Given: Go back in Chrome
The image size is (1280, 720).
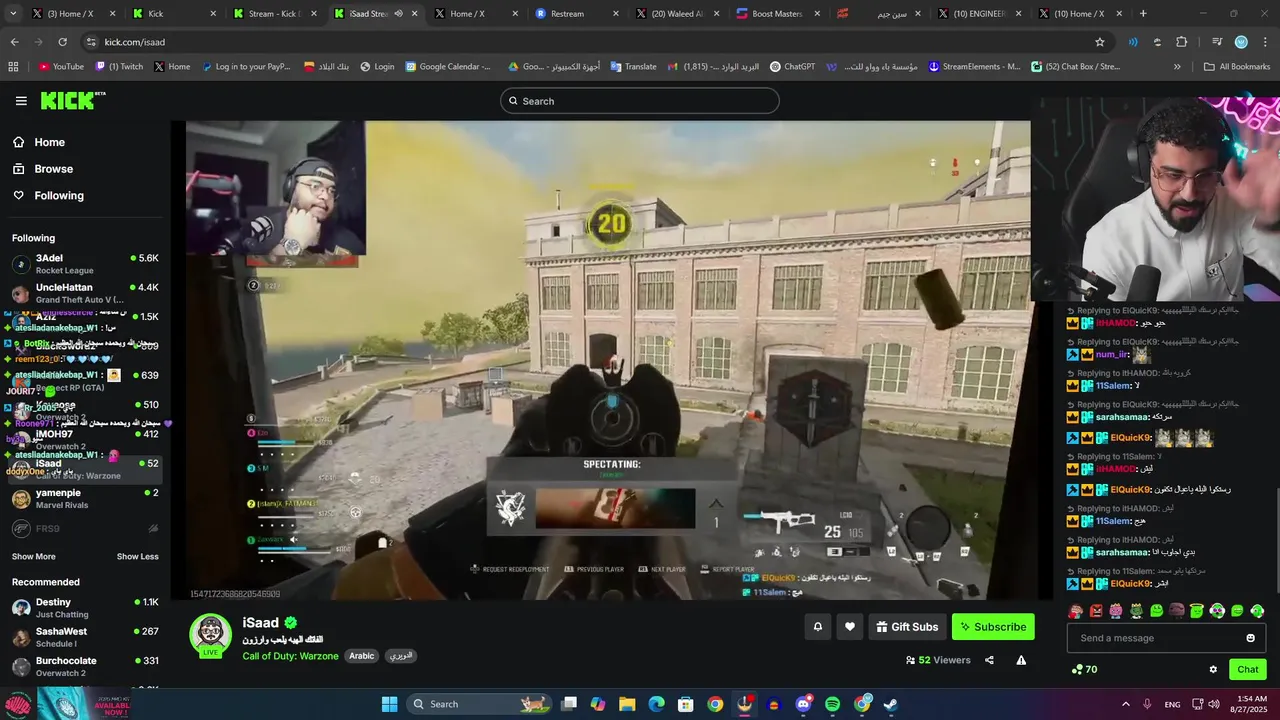Looking at the screenshot, I should tap(14, 42).
